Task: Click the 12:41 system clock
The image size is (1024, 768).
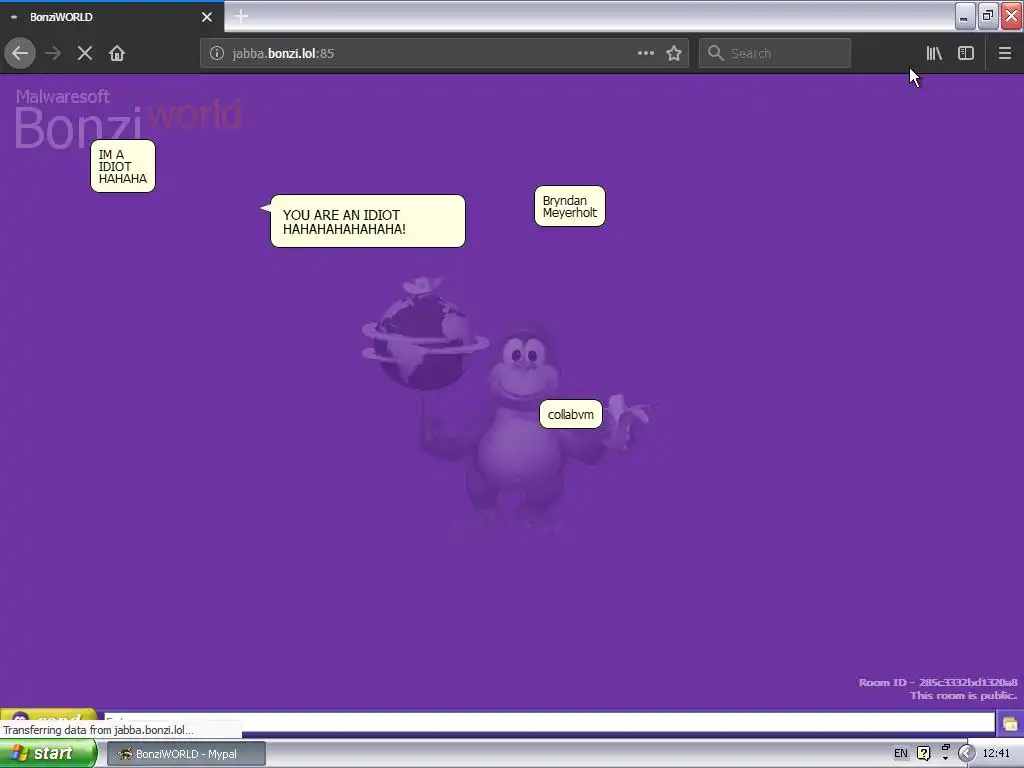Action: [996, 753]
